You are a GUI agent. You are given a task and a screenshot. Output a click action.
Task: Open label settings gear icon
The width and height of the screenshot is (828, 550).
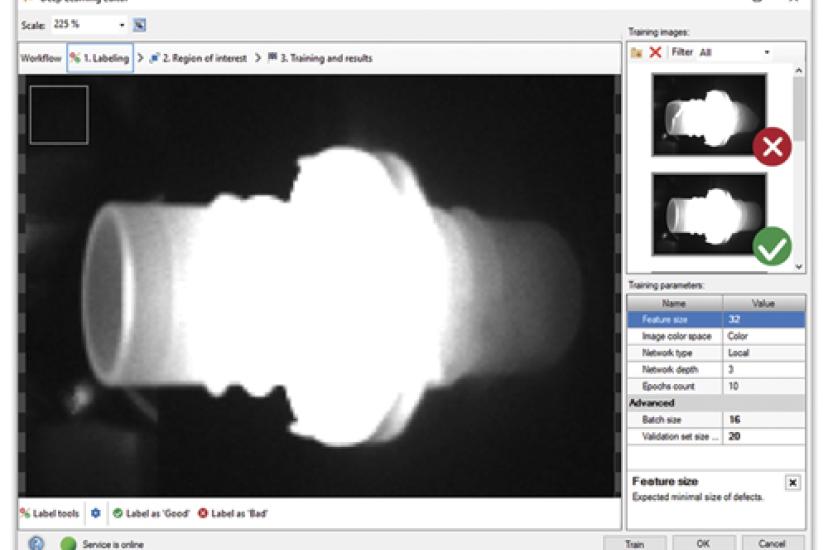tap(96, 513)
